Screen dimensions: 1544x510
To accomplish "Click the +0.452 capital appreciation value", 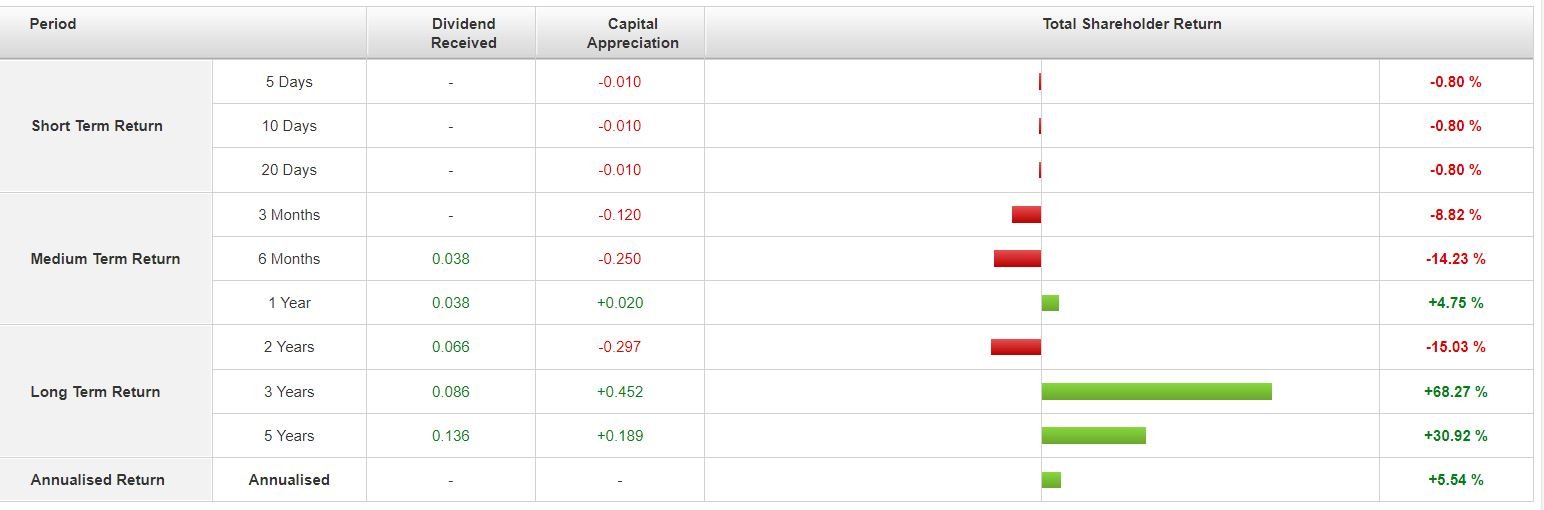I will [620, 392].
